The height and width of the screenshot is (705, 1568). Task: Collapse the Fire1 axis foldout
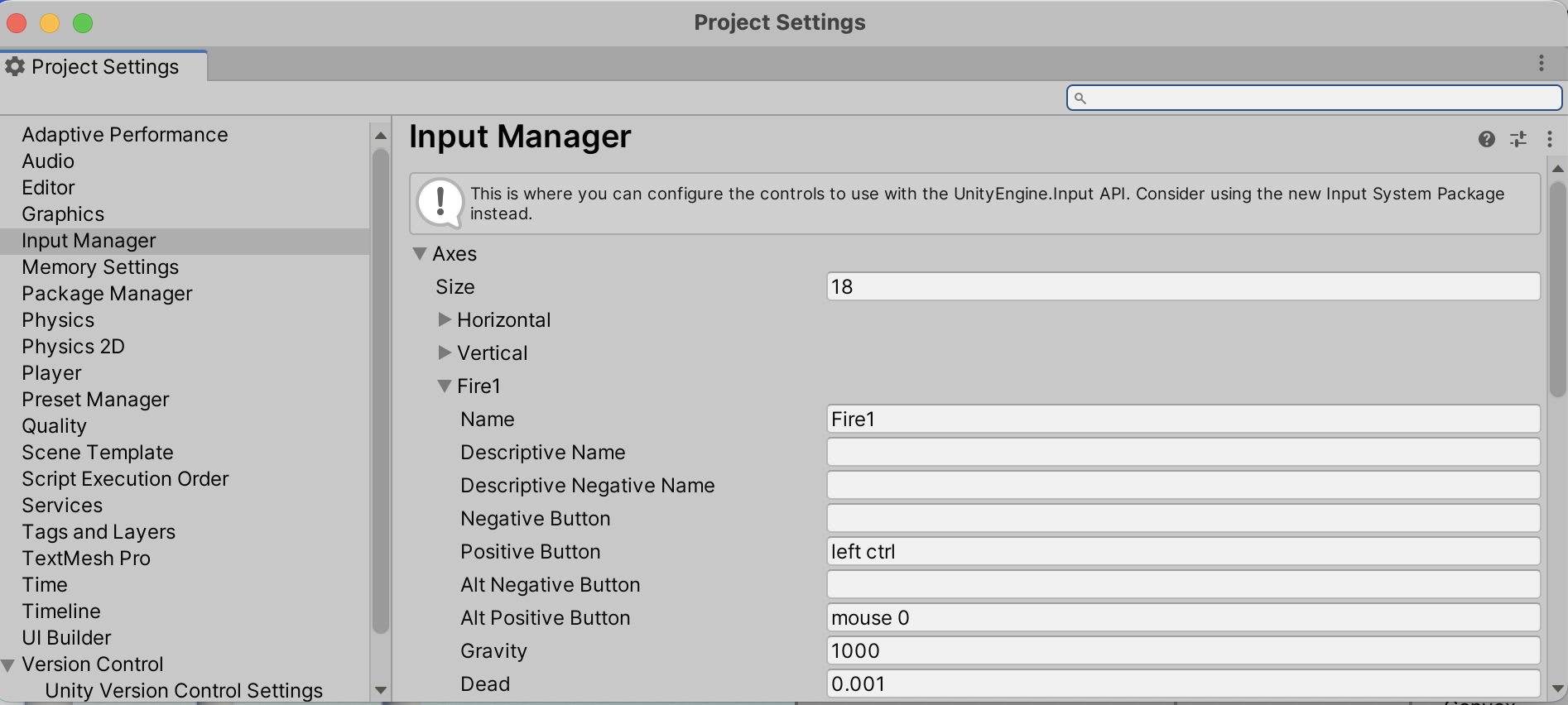coord(445,386)
